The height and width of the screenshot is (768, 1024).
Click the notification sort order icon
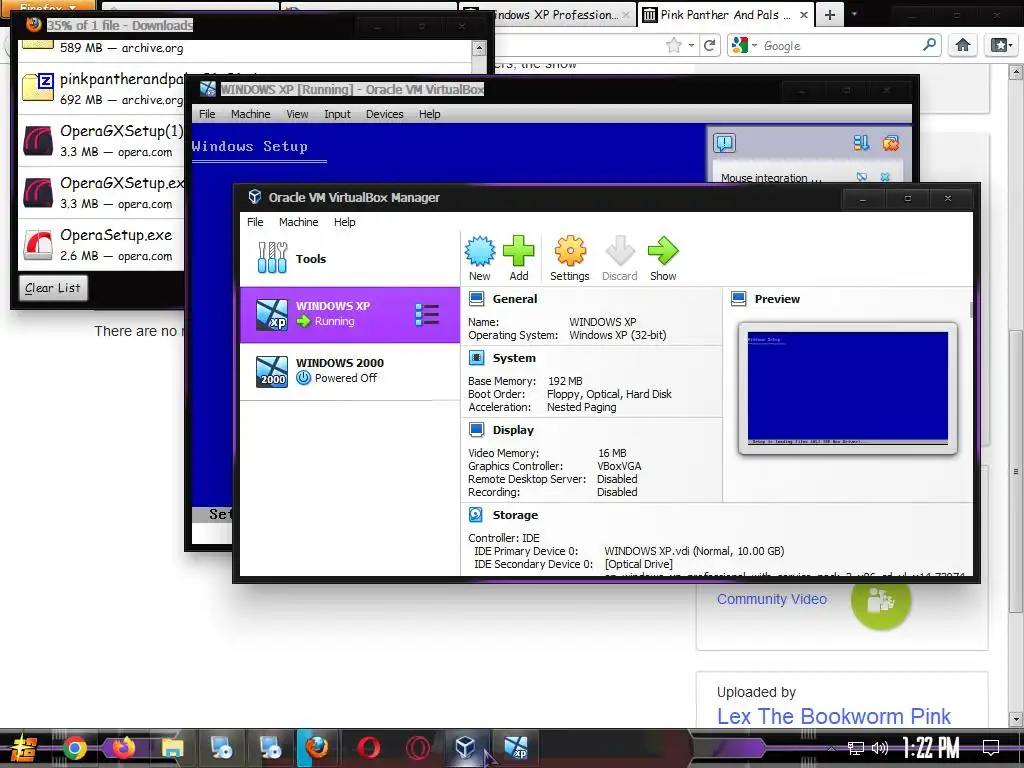[x=861, y=143]
